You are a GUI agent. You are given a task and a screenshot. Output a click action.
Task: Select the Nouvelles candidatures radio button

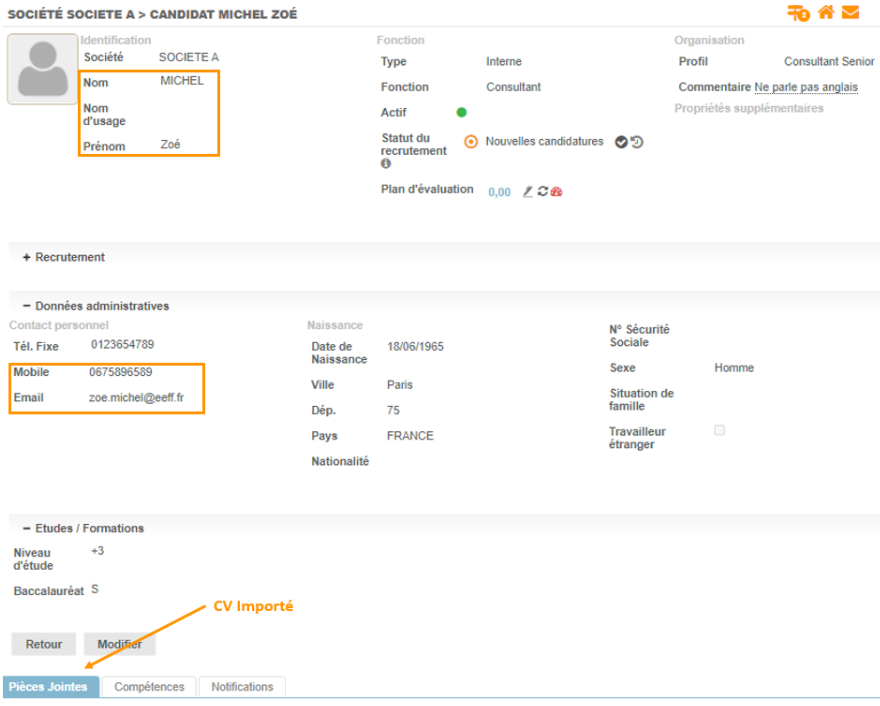click(x=471, y=142)
